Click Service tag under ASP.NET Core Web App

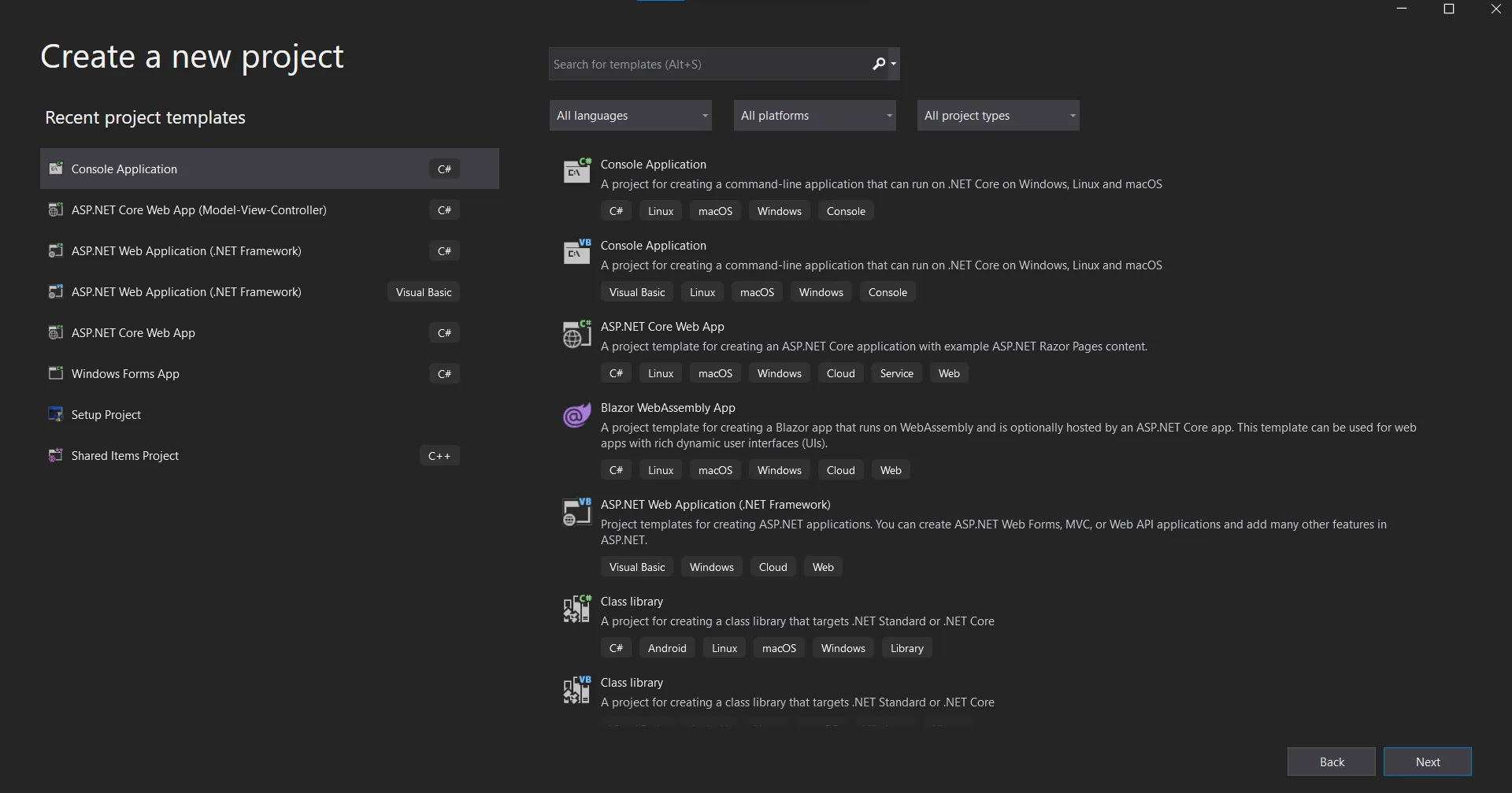coord(896,373)
